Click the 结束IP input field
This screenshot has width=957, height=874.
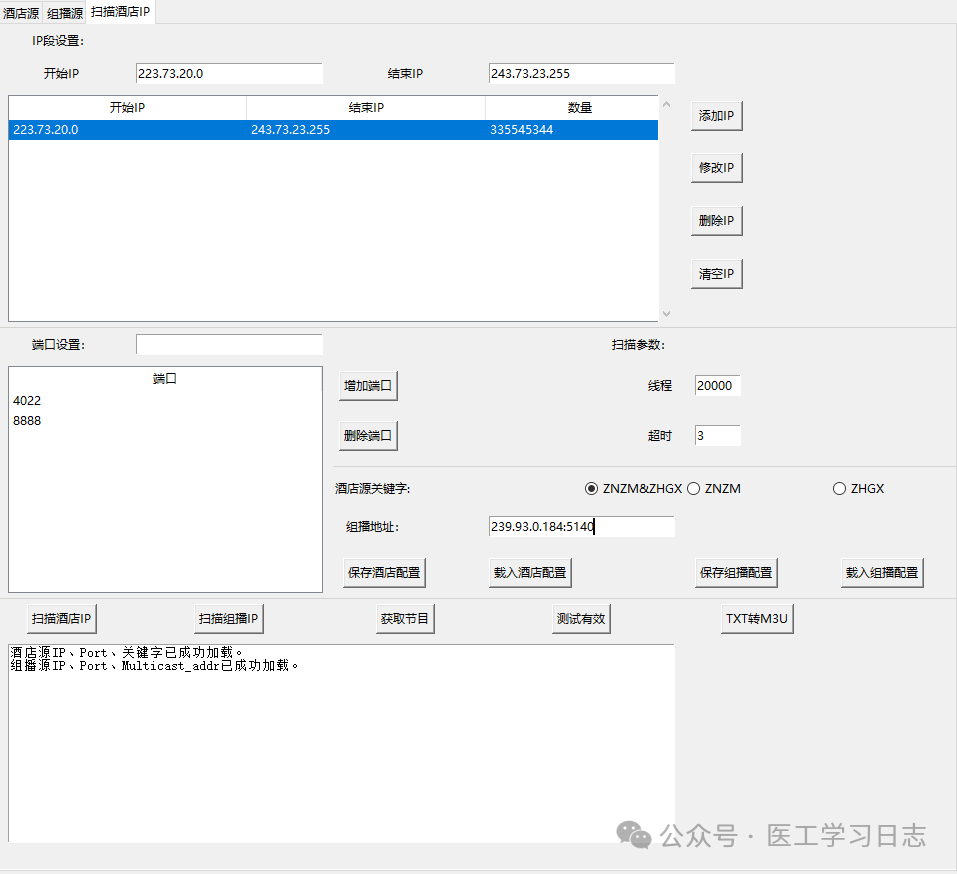581,73
